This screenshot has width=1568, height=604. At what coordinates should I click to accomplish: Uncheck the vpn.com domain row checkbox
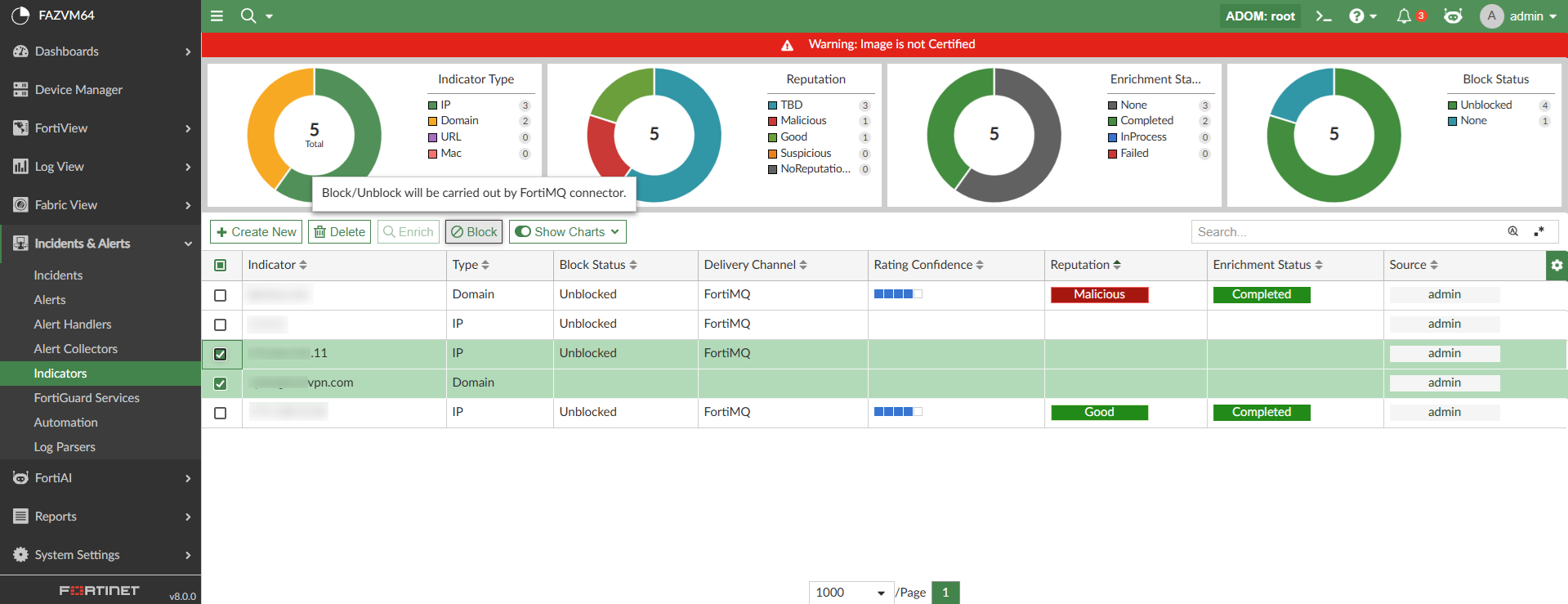[221, 383]
